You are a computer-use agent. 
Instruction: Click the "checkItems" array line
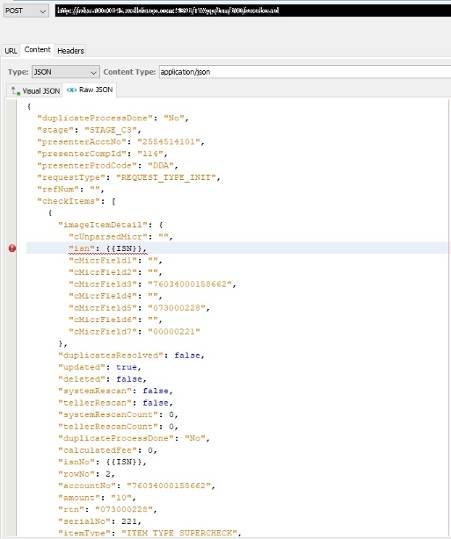click(x=76, y=201)
